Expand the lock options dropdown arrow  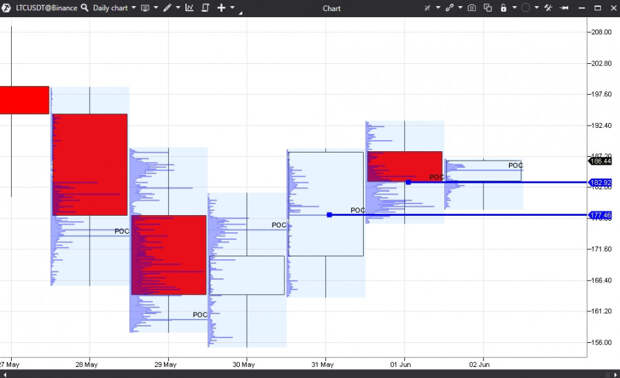pos(514,8)
